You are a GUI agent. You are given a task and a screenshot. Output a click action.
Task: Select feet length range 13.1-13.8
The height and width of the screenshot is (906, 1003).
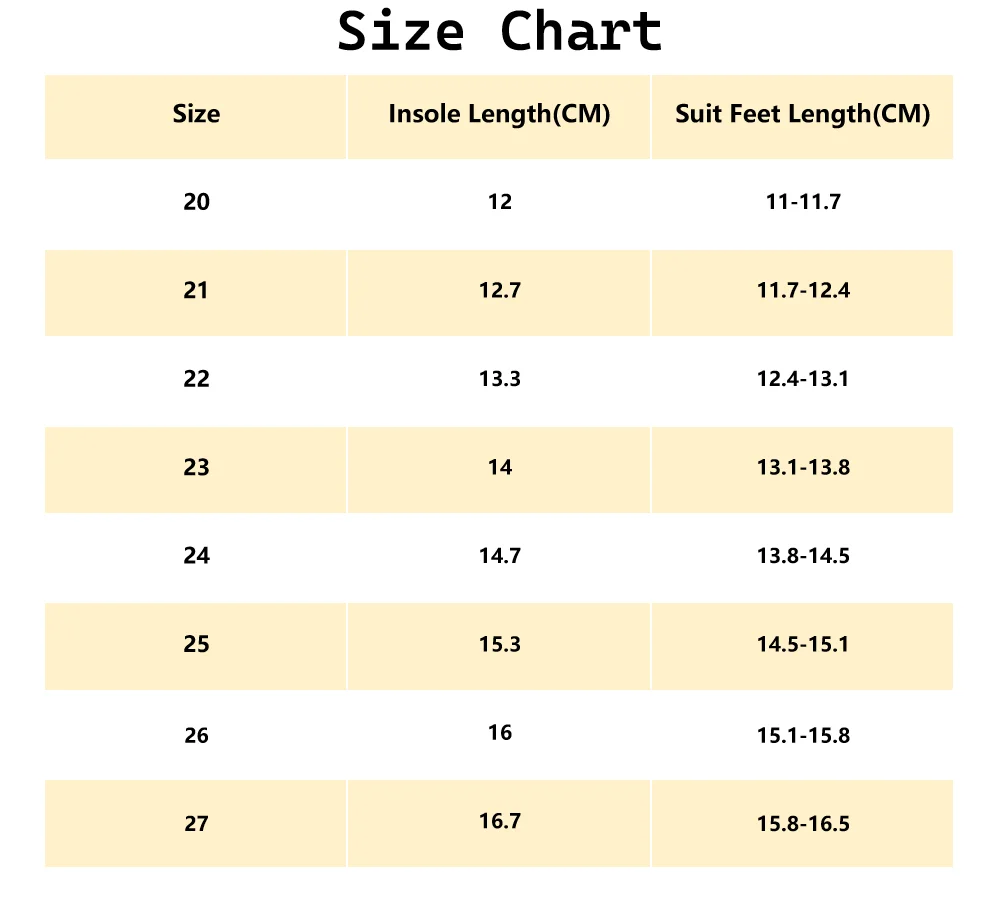tap(803, 467)
